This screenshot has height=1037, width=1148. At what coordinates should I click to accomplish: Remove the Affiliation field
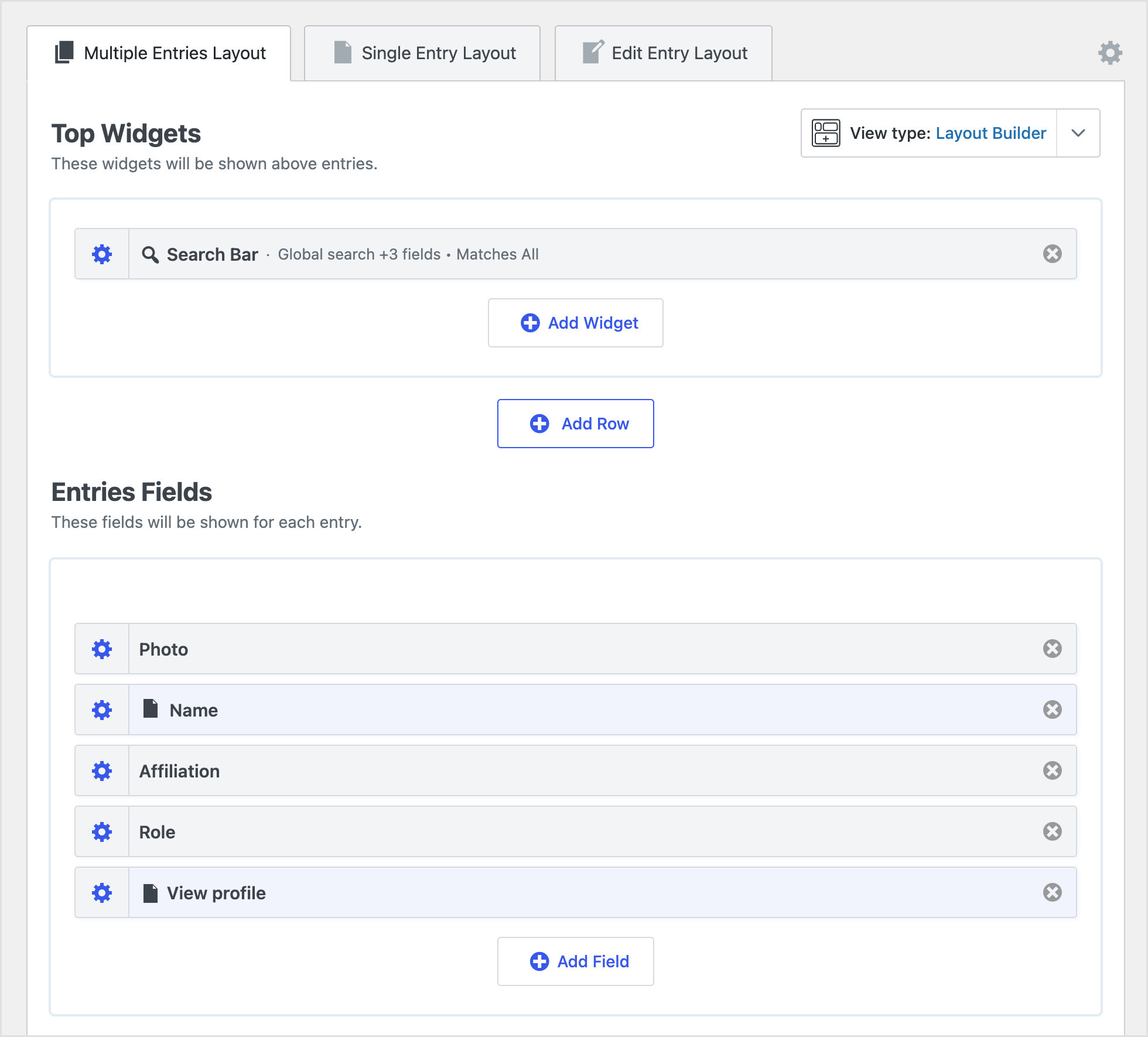pos(1053,770)
